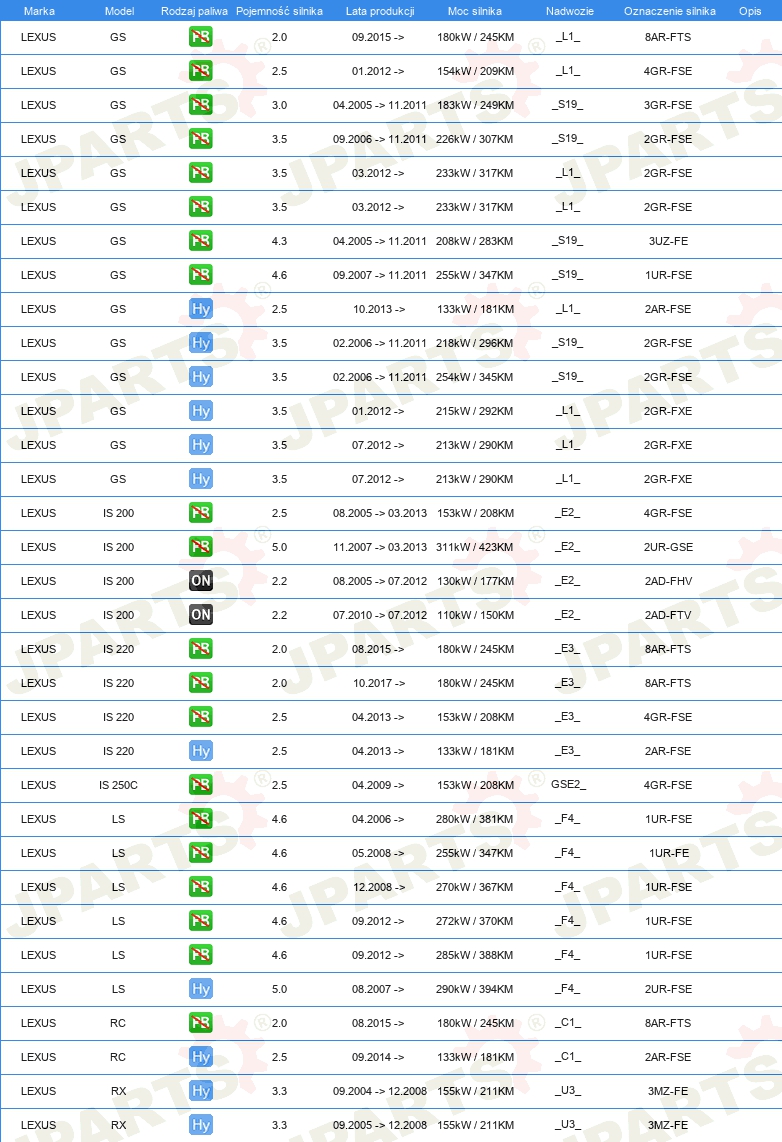
Task: Click hybrid icon in IS 220 2AR-FSE row
Action: (200, 750)
